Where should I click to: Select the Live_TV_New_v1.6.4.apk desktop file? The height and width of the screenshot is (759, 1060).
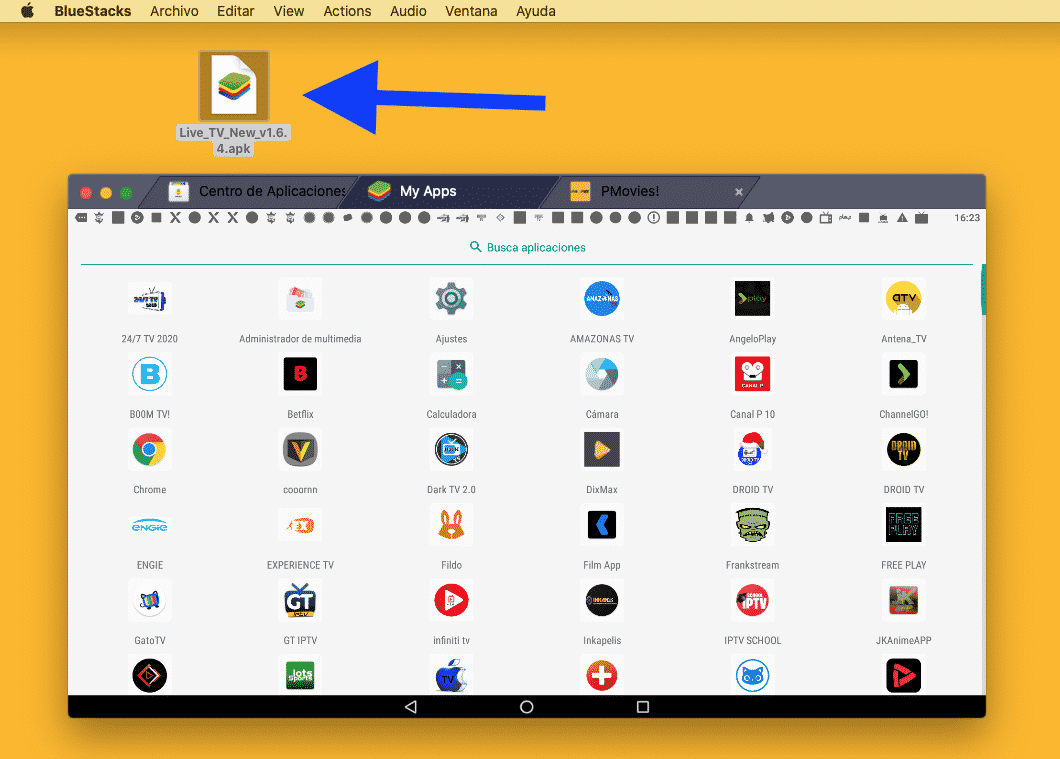234,86
